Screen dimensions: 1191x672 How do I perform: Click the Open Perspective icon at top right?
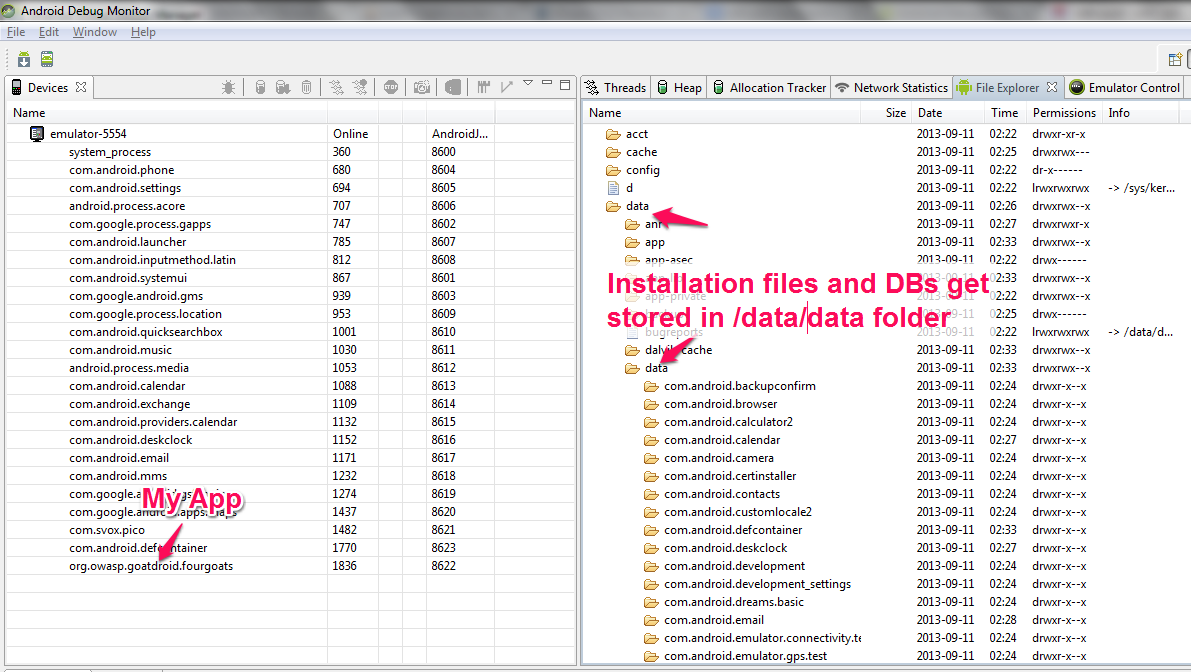click(x=1175, y=59)
